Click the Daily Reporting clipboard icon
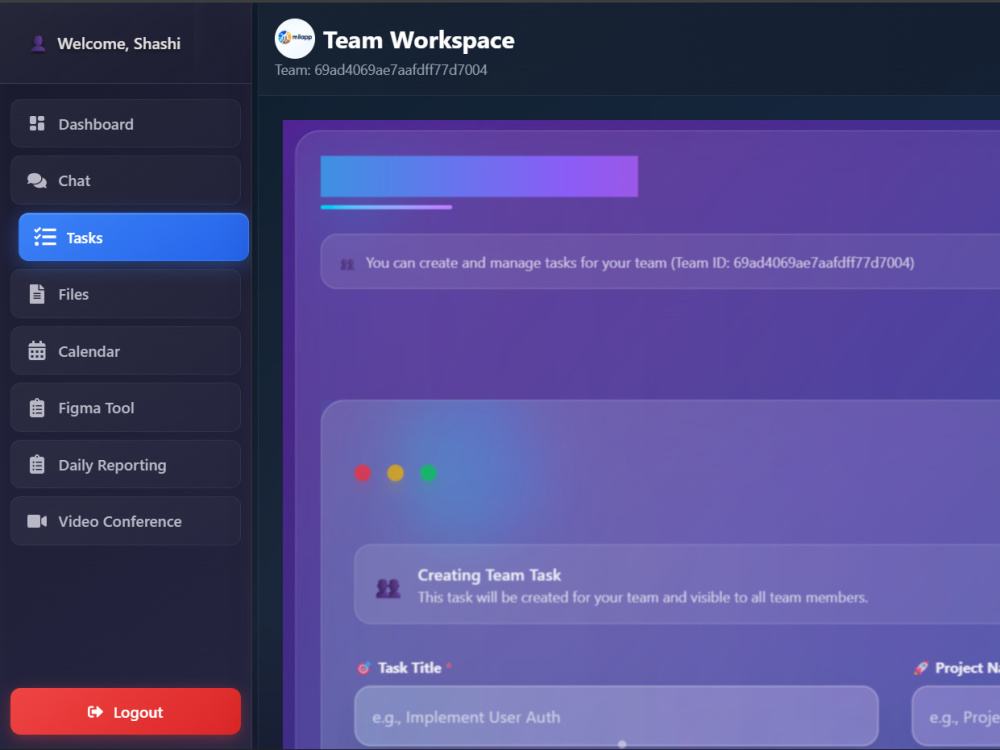Viewport: 1000px width, 750px height. click(x=37, y=464)
